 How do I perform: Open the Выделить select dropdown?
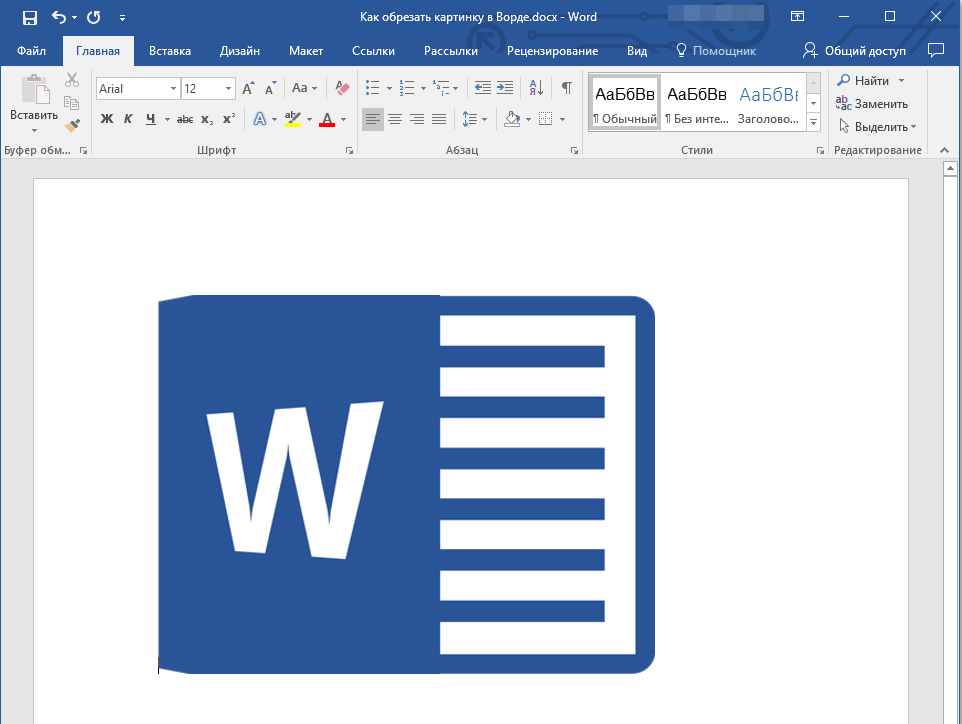coord(877,127)
